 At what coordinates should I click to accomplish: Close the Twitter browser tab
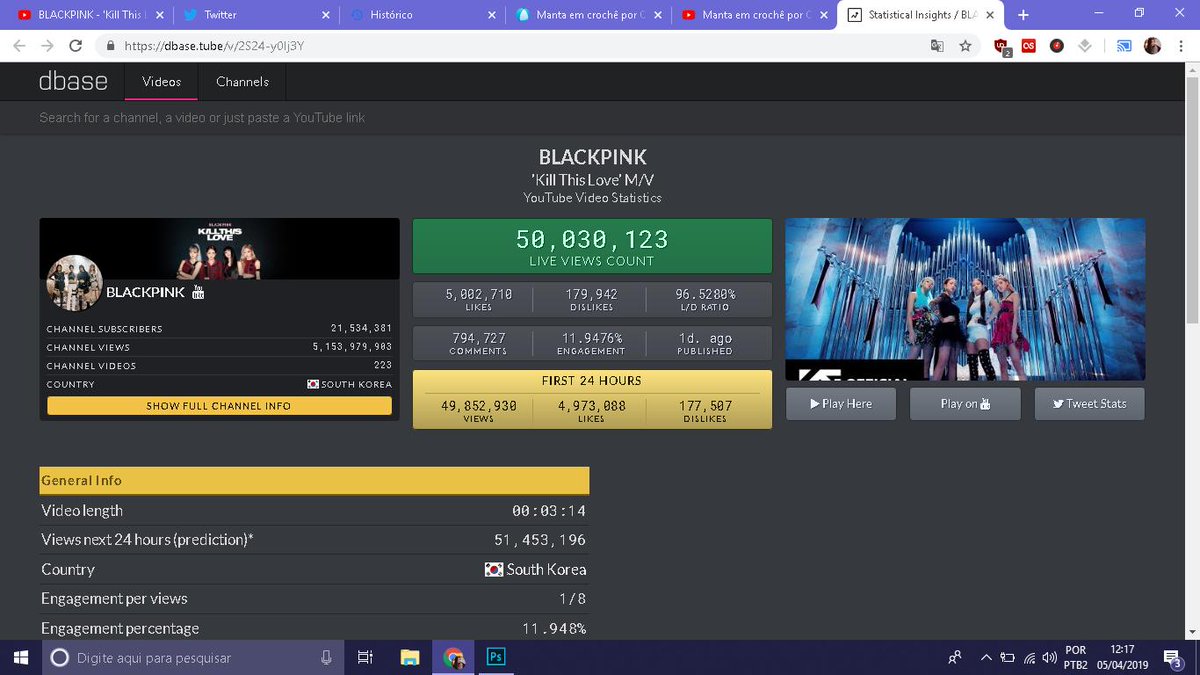(324, 15)
